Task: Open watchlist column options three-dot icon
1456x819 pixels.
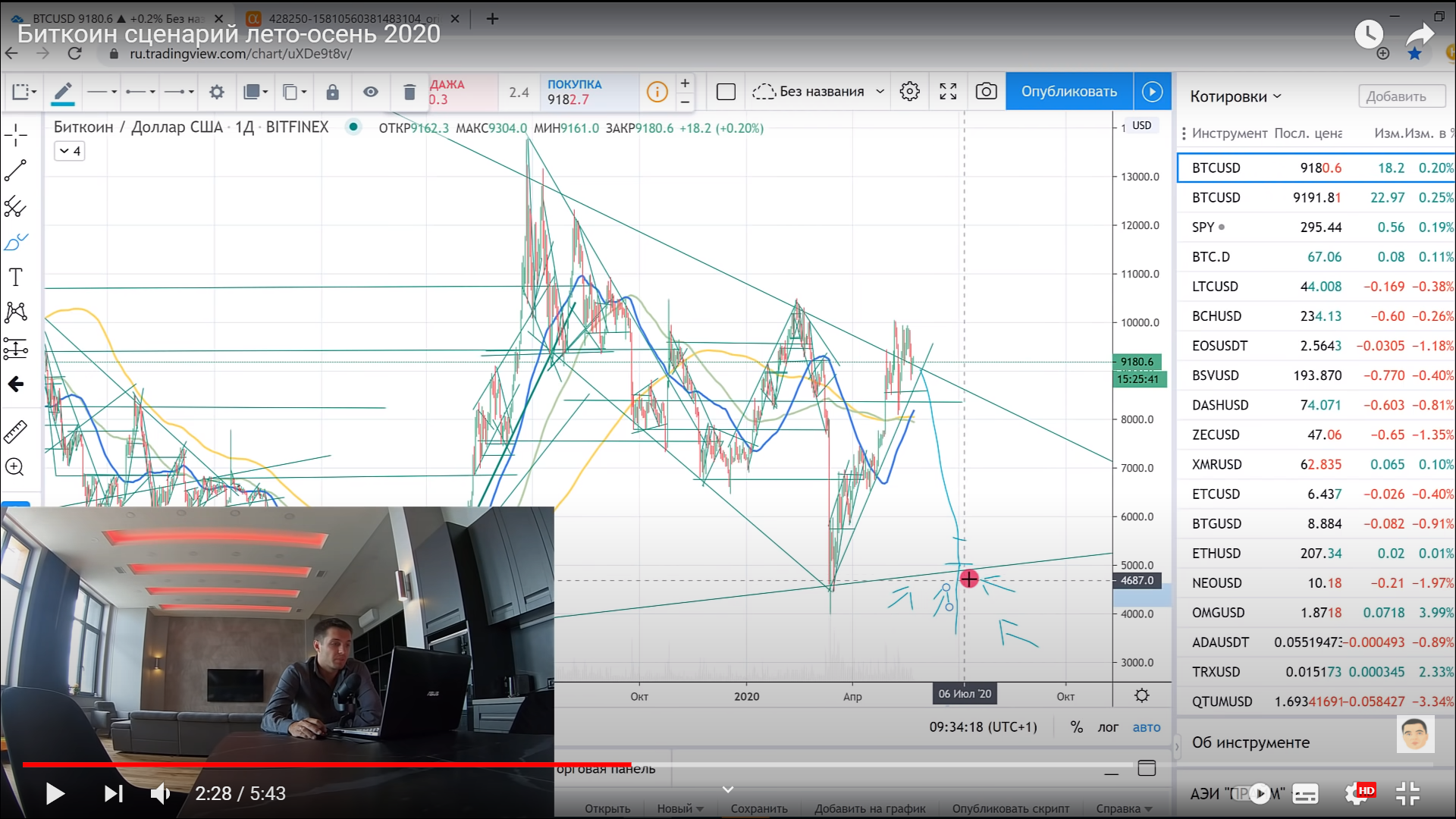Action: [1184, 133]
